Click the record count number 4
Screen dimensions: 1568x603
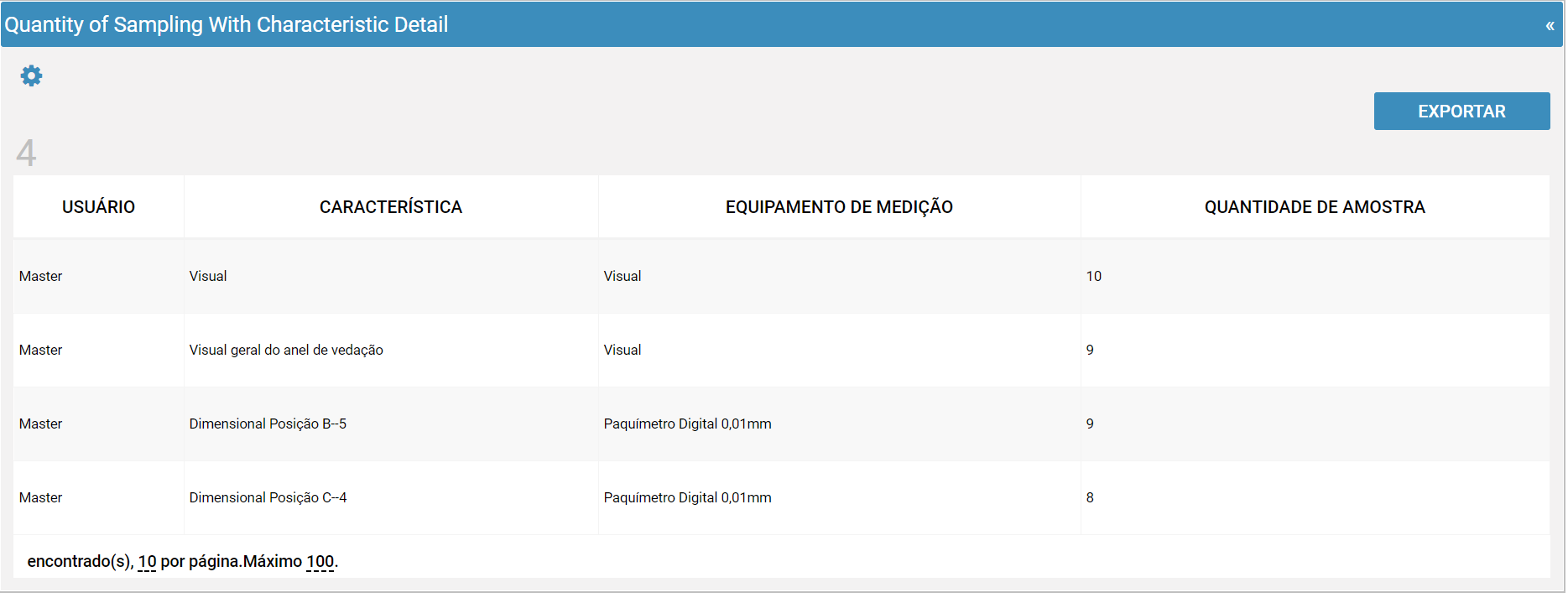click(26, 153)
